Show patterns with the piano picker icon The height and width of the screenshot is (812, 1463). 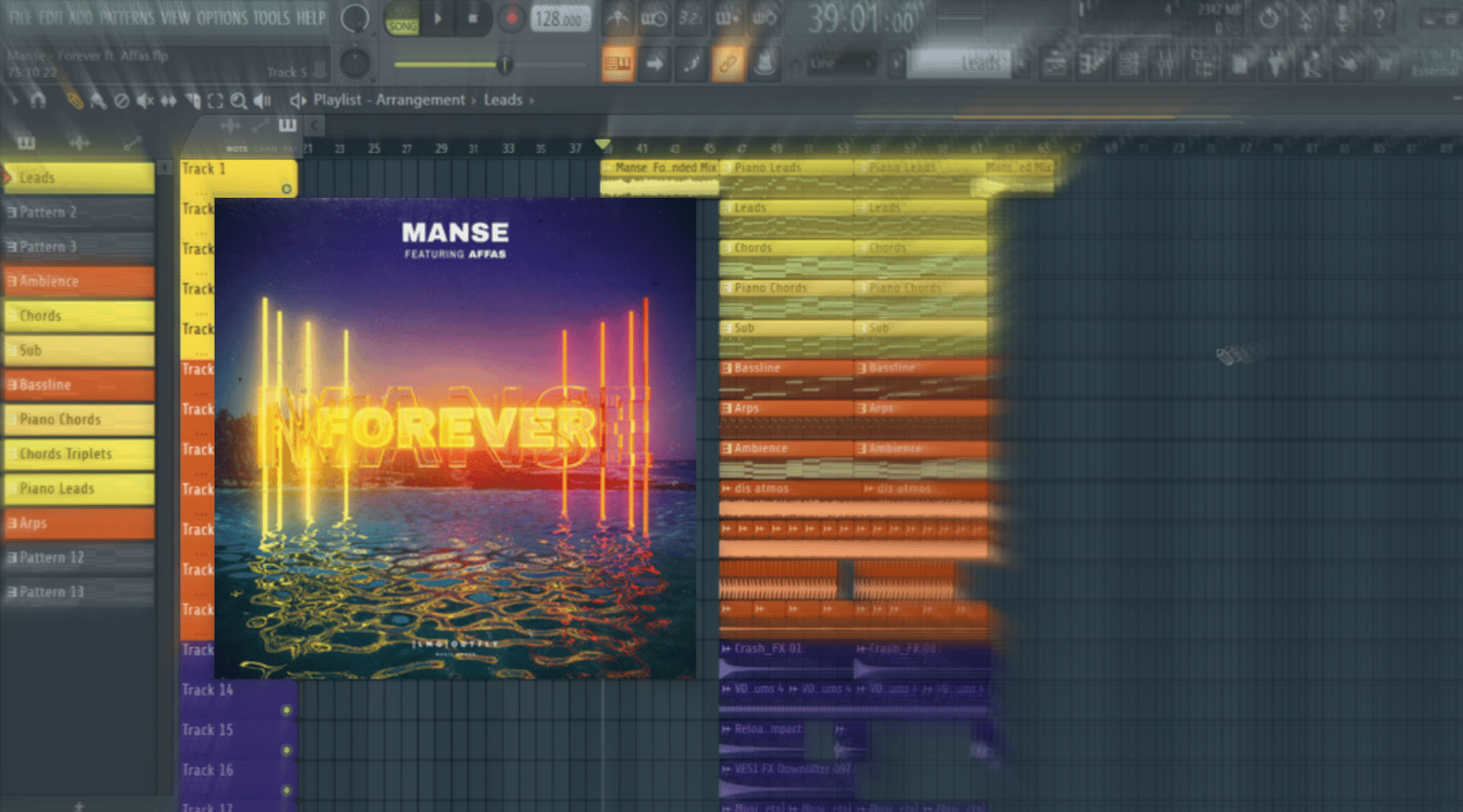click(26, 143)
